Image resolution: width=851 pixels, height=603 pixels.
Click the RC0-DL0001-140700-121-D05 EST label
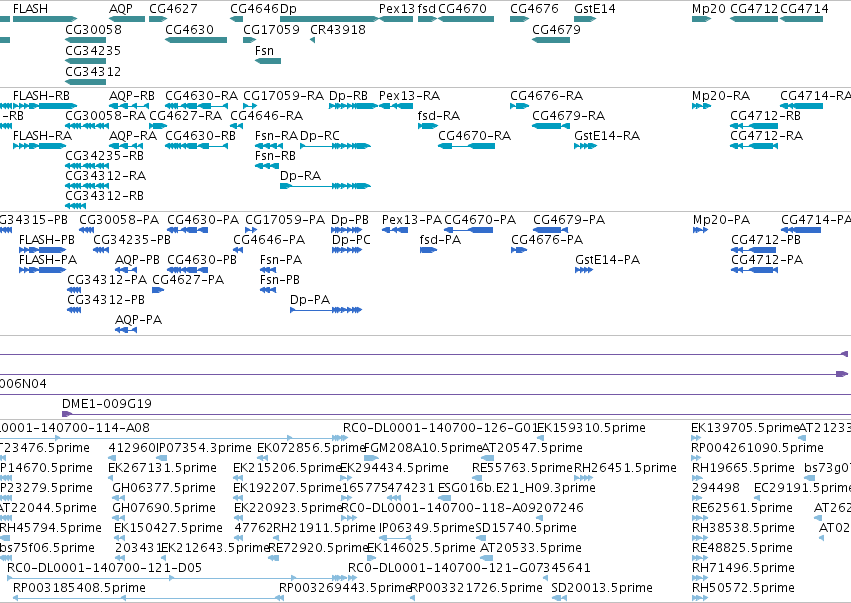tap(104, 568)
